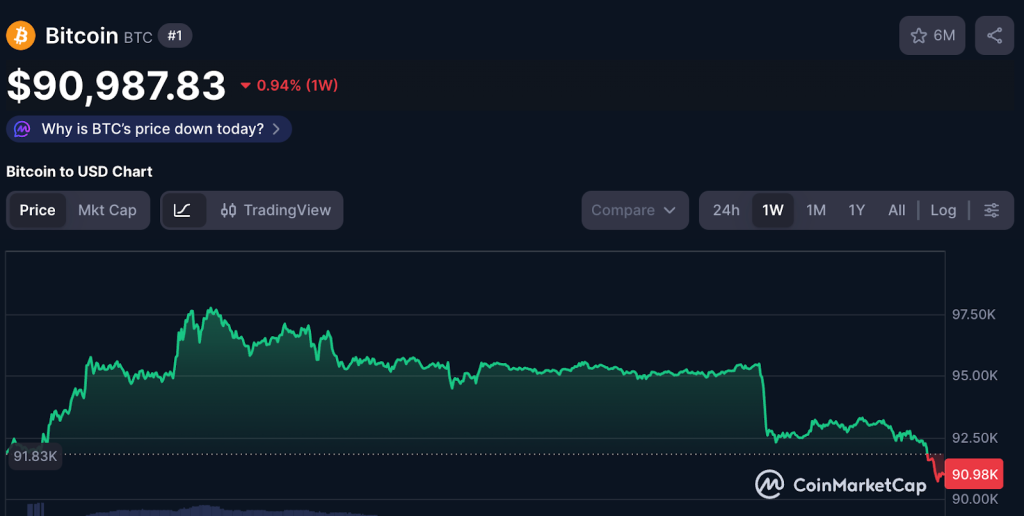Click the orange Bitcoin logo icon
Viewport: 1024px width, 516px height.
[21, 36]
